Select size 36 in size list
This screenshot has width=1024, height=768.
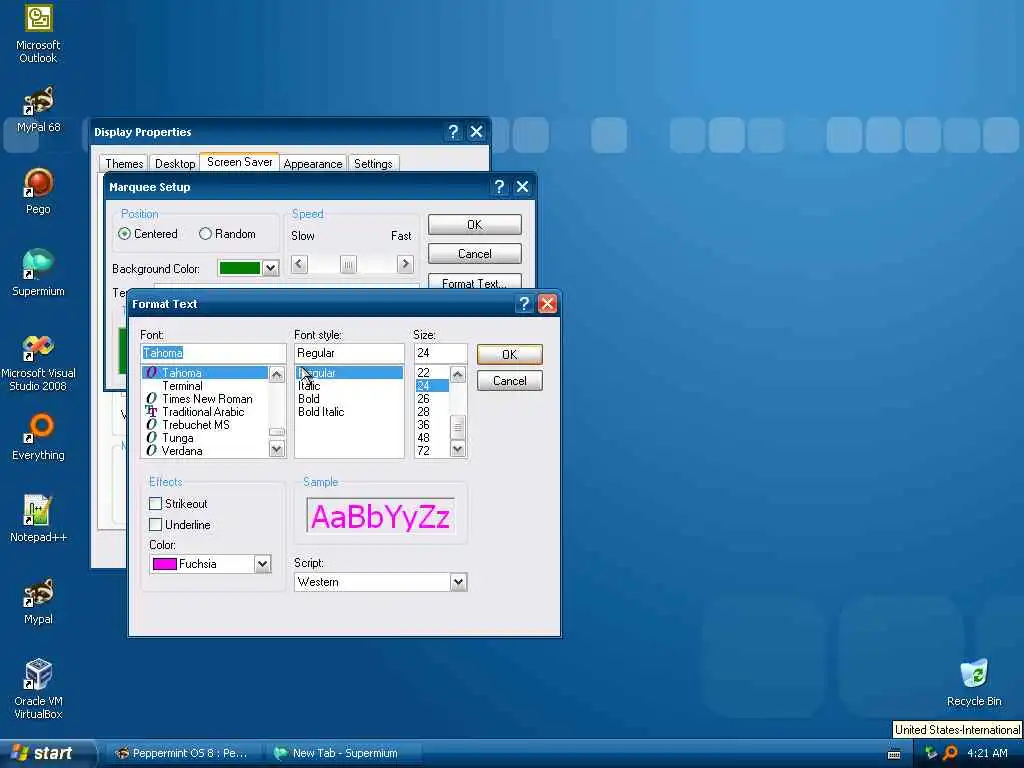point(423,425)
